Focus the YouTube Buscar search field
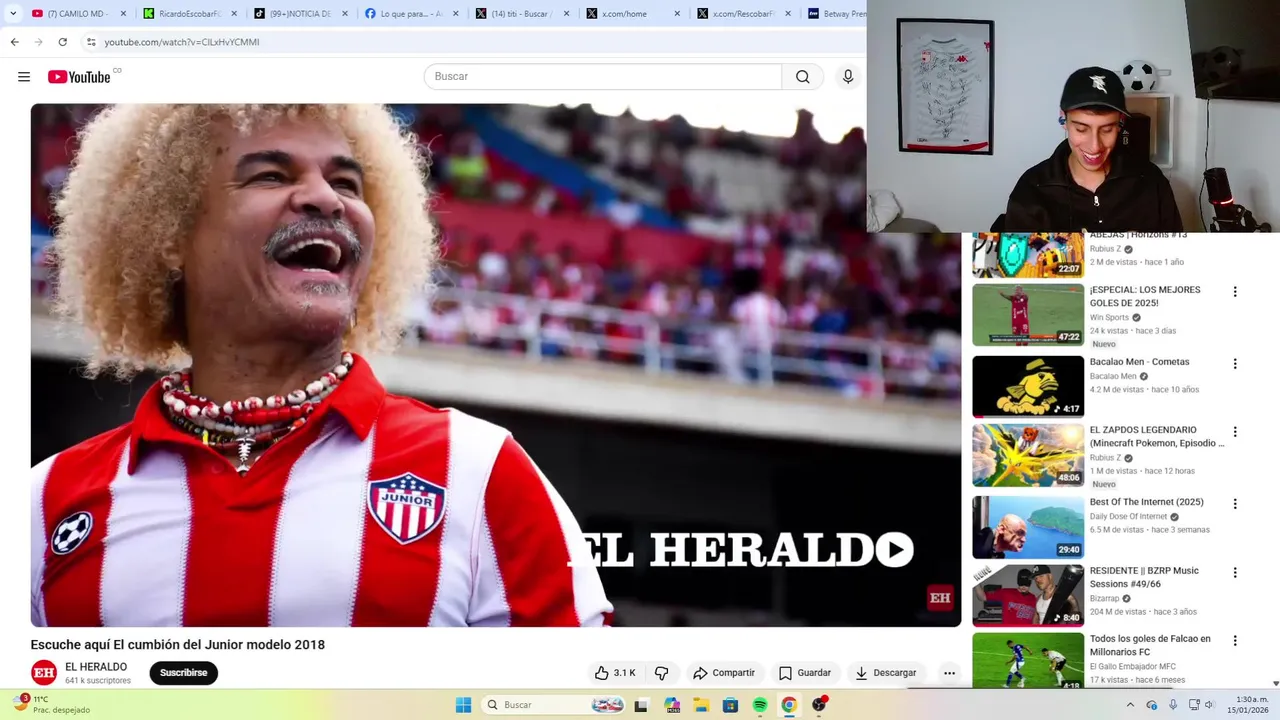This screenshot has height=720, width=1280. [x=603, y=77]
